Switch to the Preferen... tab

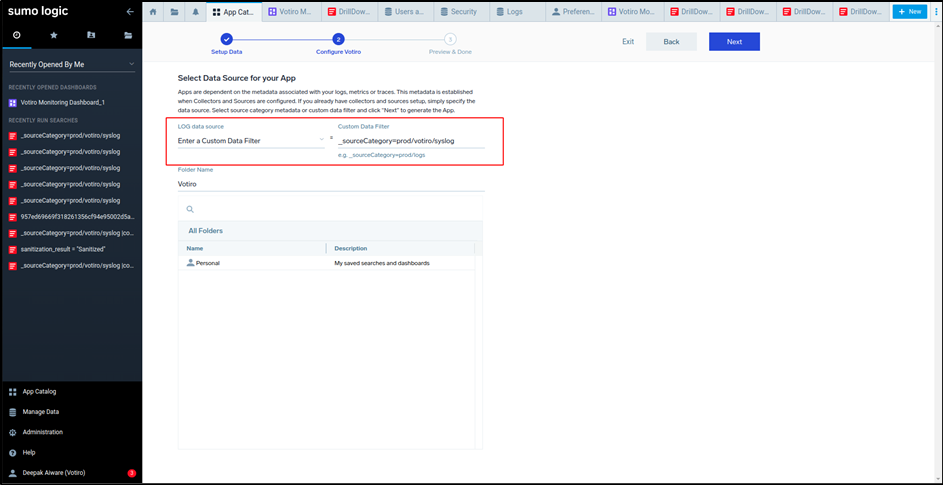click(x=573, y=11)
